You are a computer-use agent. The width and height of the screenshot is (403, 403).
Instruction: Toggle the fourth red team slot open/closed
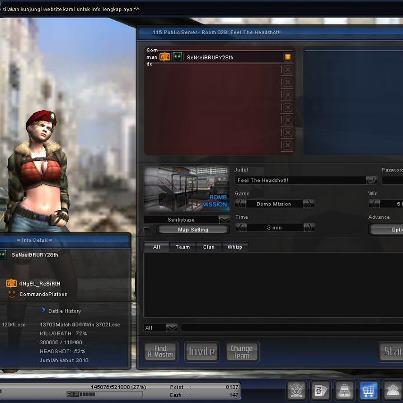point(287,107)
